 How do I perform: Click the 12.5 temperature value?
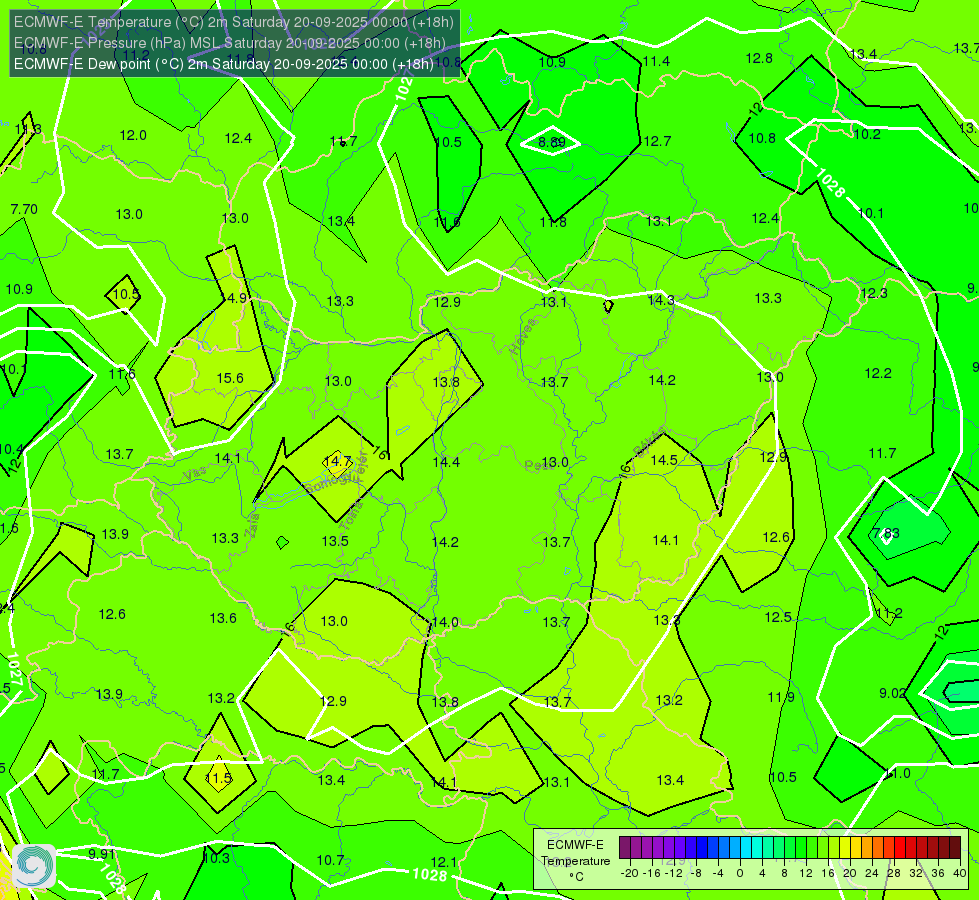tap(778, 618)
